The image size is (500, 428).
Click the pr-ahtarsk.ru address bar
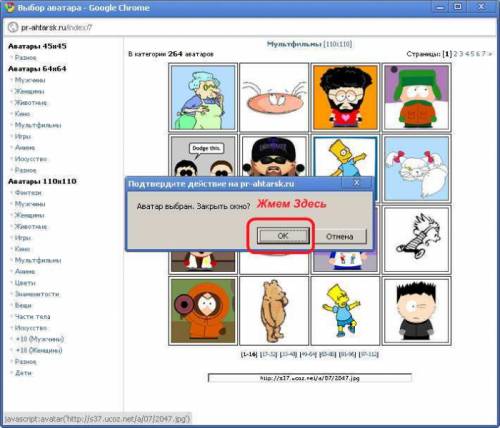click(250, 27)
